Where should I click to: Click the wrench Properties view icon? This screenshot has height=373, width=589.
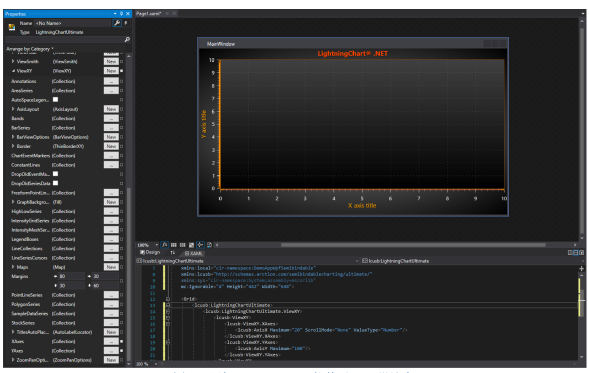tap(117, 23)
